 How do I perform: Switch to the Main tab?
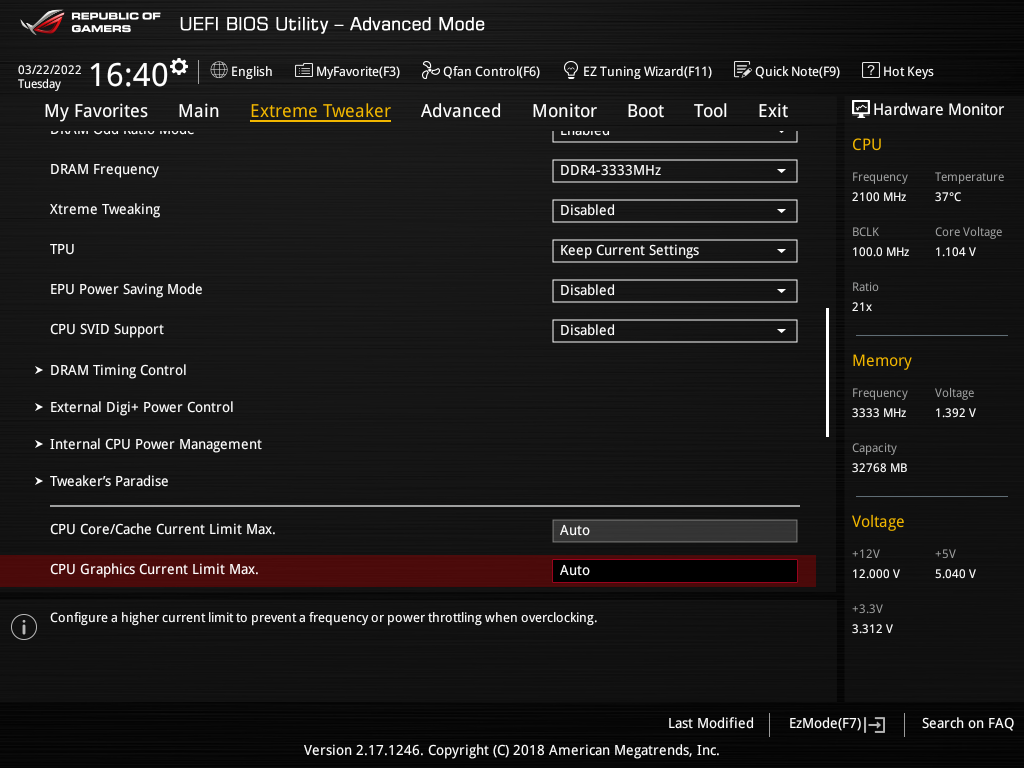[x=199, y=111]
